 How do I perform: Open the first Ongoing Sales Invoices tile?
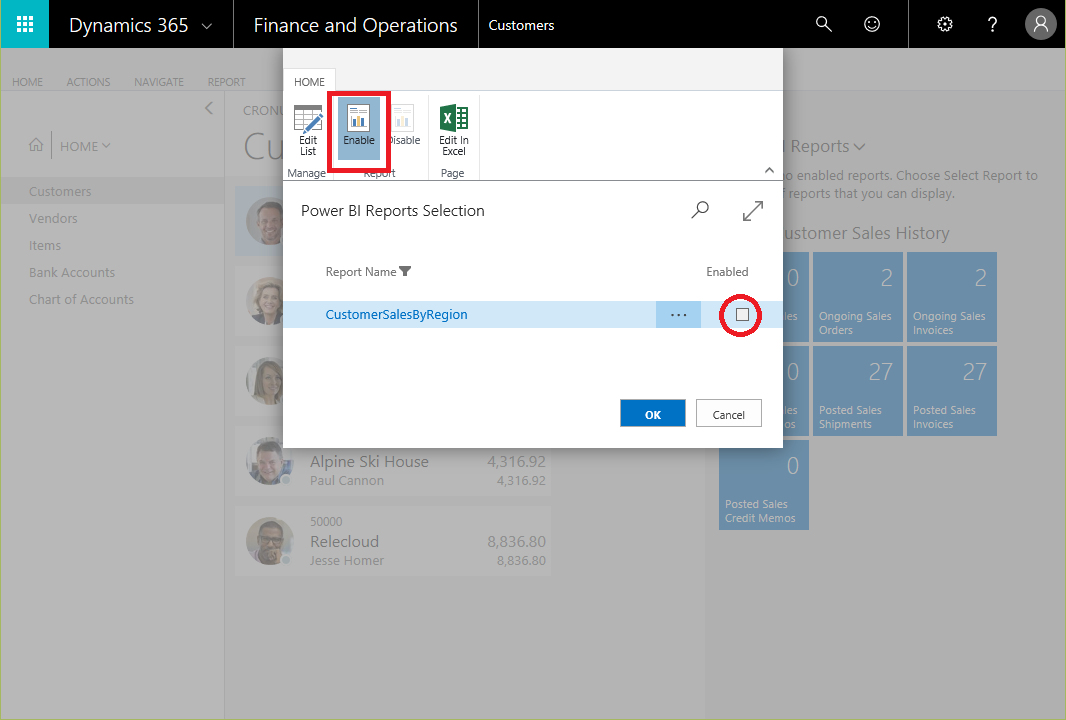pyautogui.click(x=952, y=297)
